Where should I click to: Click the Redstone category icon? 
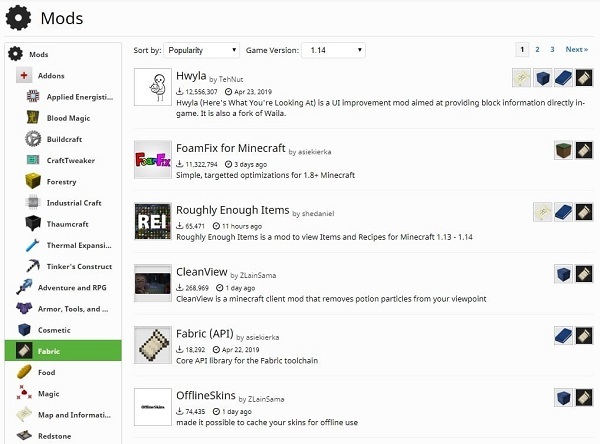tap(24, 436)
